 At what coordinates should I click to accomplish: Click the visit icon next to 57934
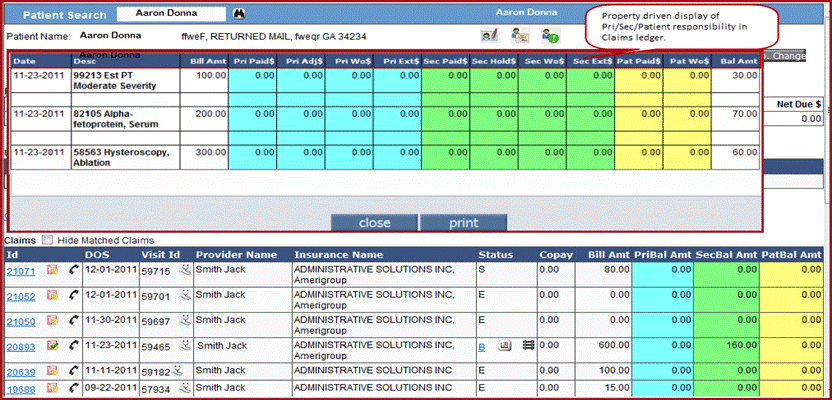183,388
